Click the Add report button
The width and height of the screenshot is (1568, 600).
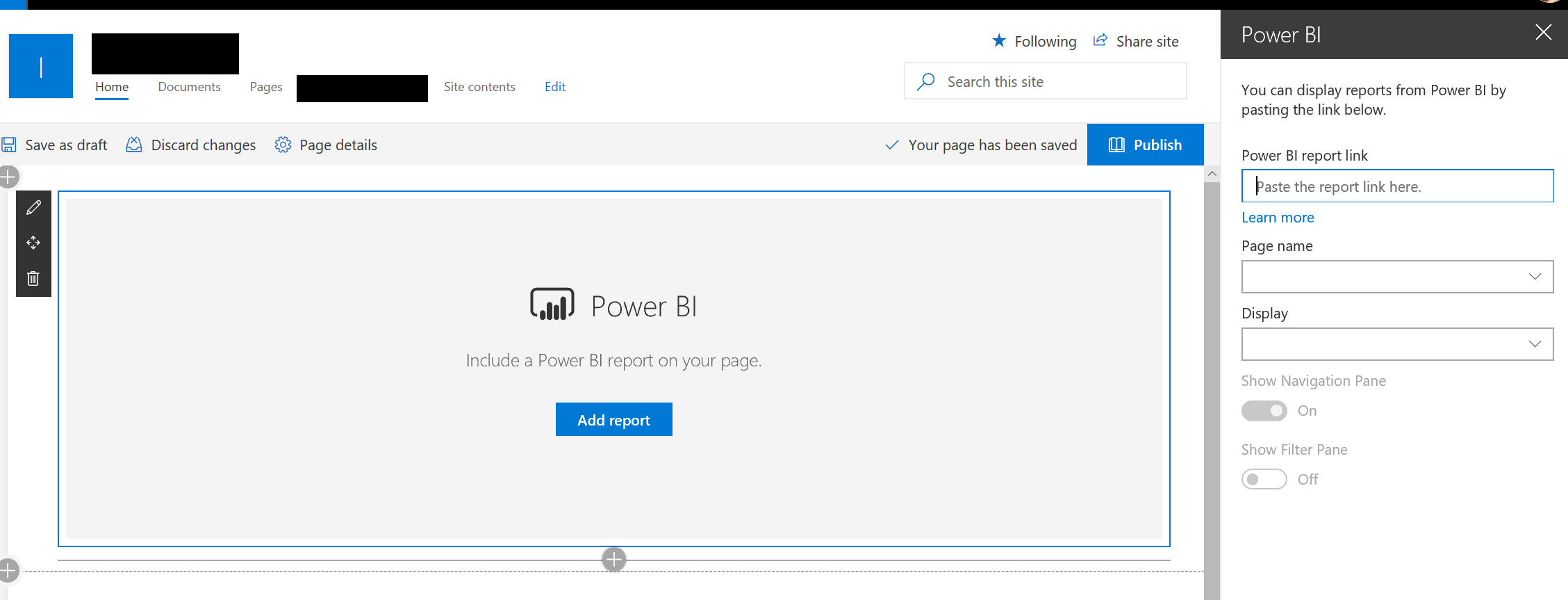[x=614, y=419]
